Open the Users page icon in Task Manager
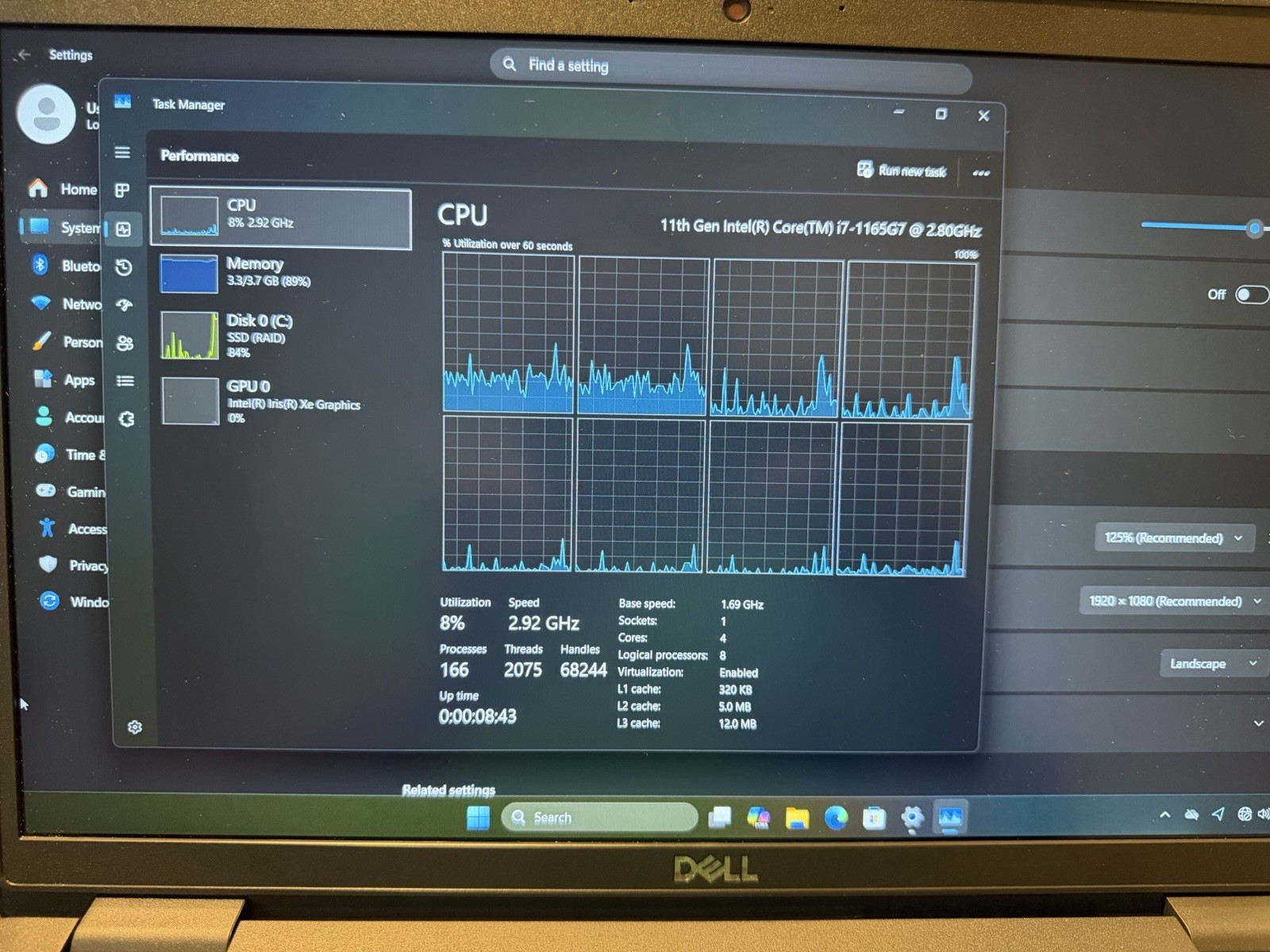 pyautogui.click(x=125, y=343)
